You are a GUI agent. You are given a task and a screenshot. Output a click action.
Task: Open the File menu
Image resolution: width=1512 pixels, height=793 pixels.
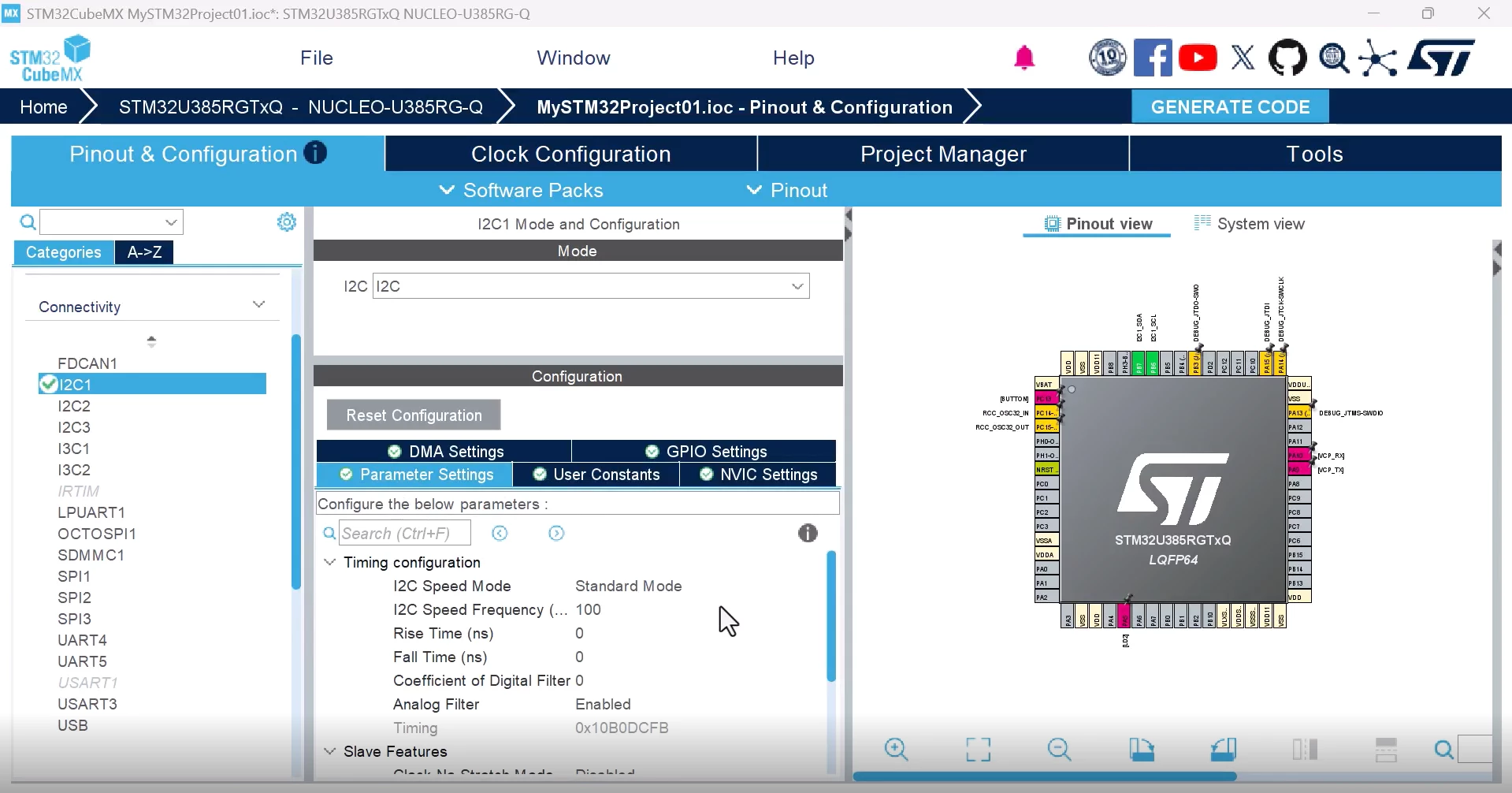click(317, 58)
